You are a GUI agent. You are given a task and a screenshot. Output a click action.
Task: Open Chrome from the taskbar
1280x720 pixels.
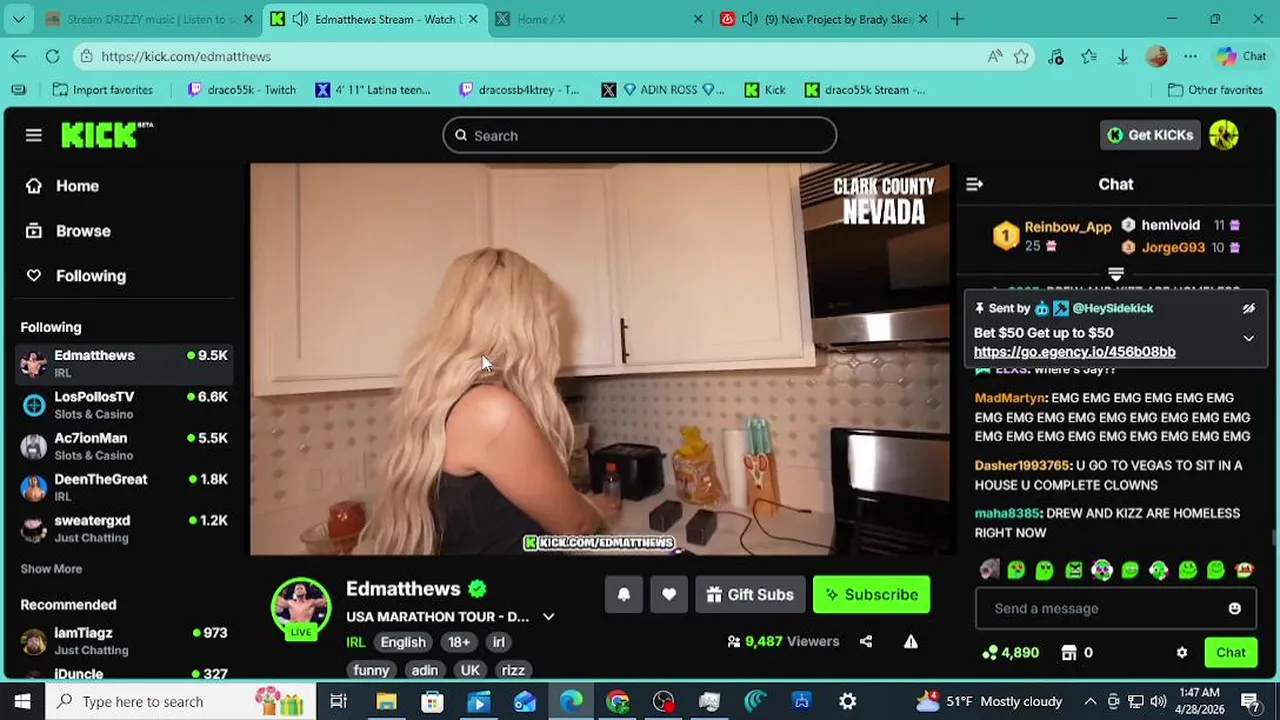(x=618, y=701)
